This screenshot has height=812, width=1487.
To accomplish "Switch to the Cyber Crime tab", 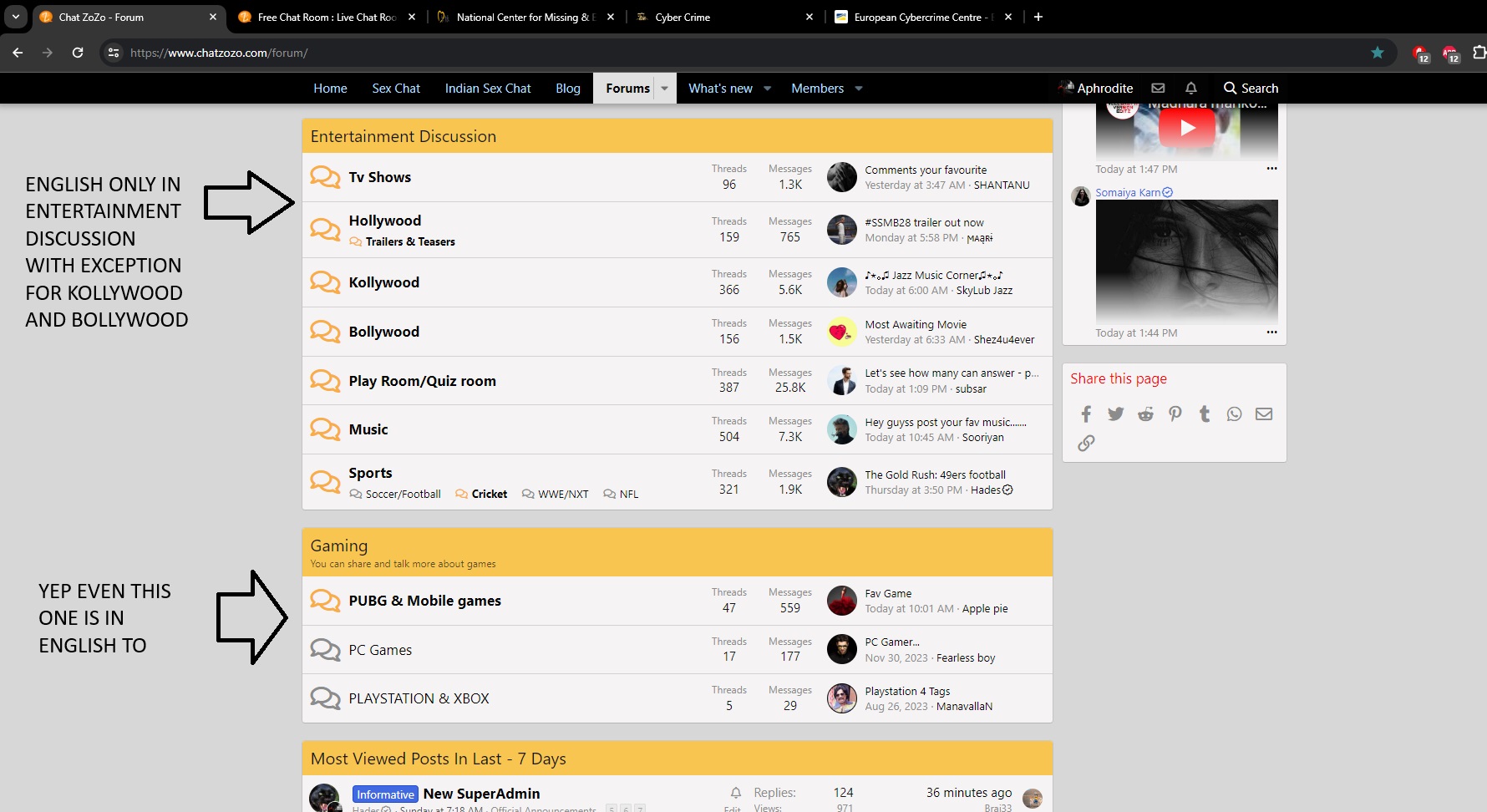I will click(683, 17).
